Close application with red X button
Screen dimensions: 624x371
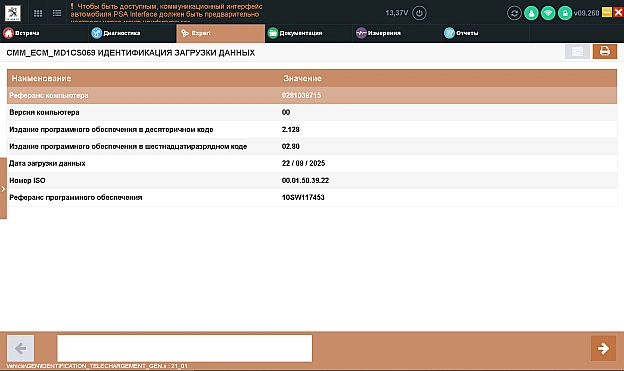[618, 12]
